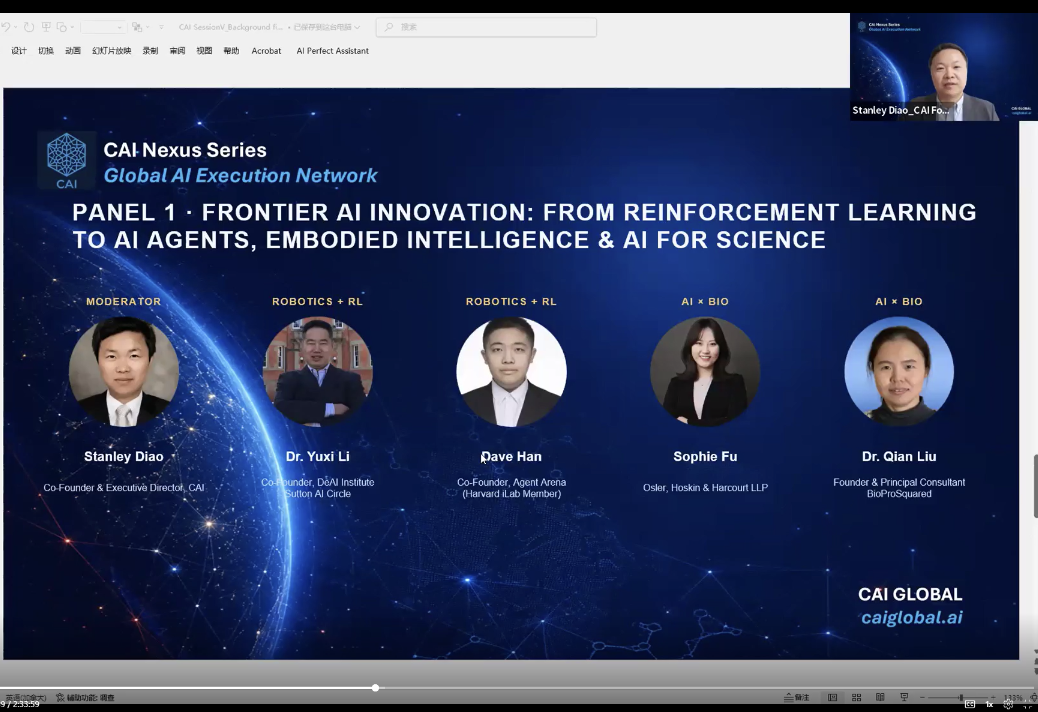Click the PowerPoint zoom slider handle
1038x712 pixels.
tap(961, 697)
